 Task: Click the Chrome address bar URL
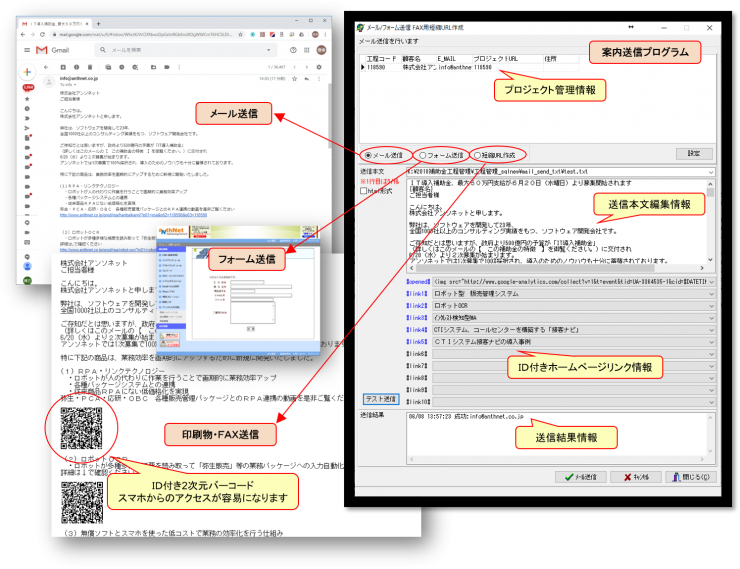pyautogui.click(x=145, y=34)
